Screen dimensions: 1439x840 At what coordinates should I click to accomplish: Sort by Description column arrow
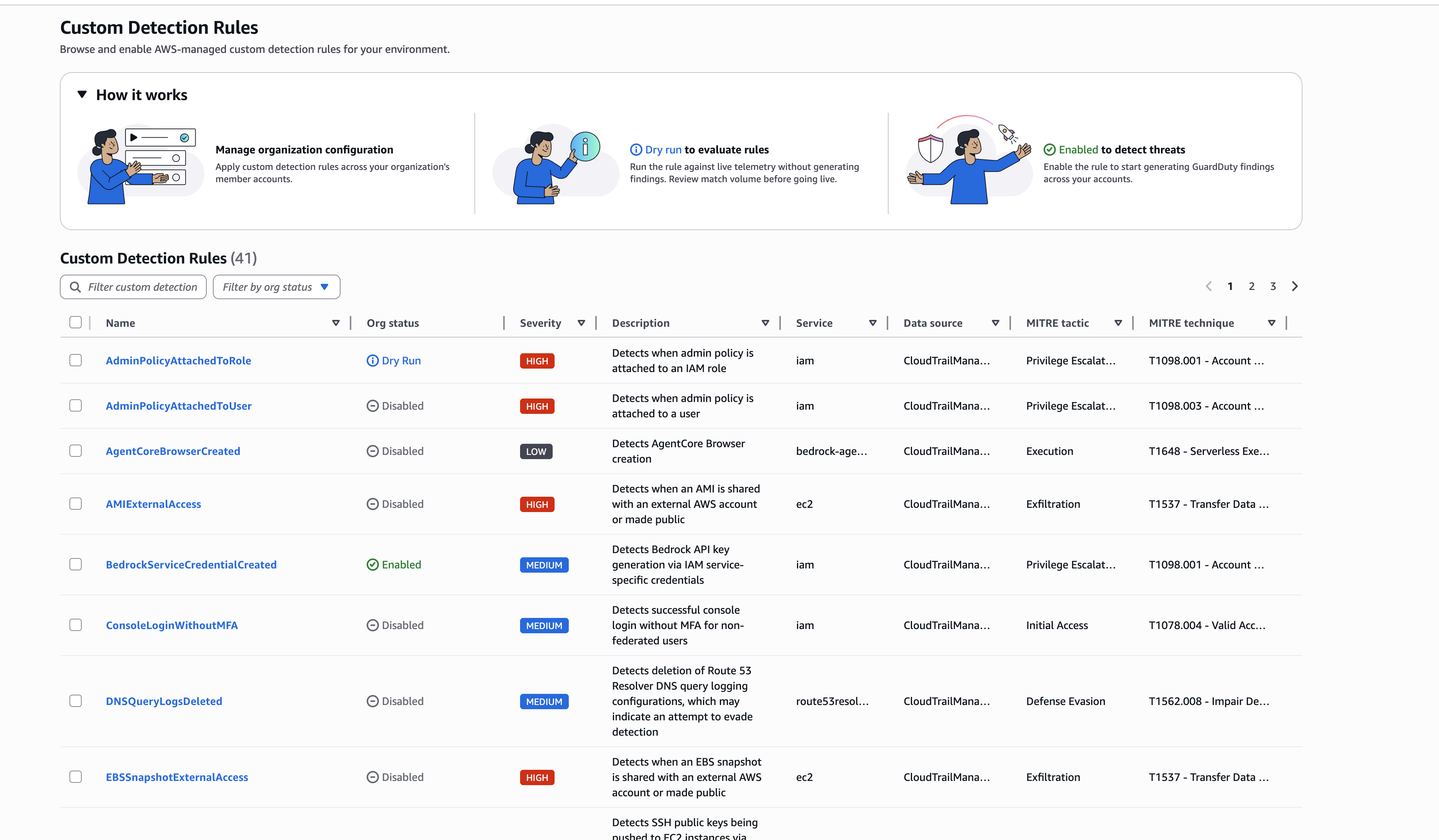pyautogui.click(x=765, y=323)
